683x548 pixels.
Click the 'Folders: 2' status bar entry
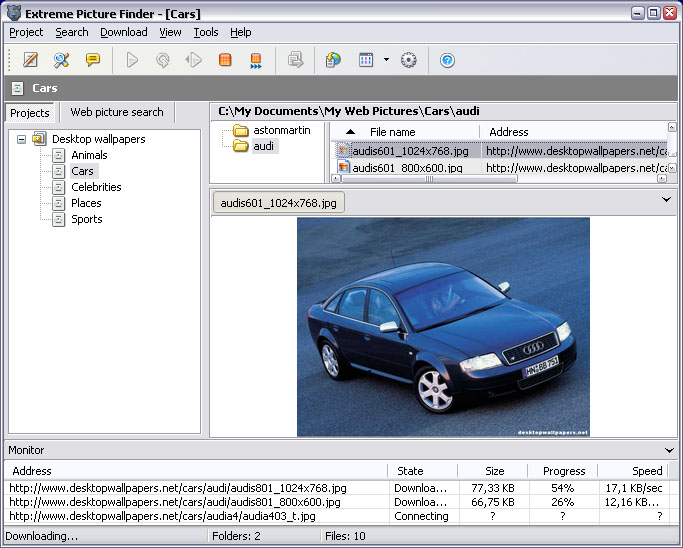tap(236, 536)
